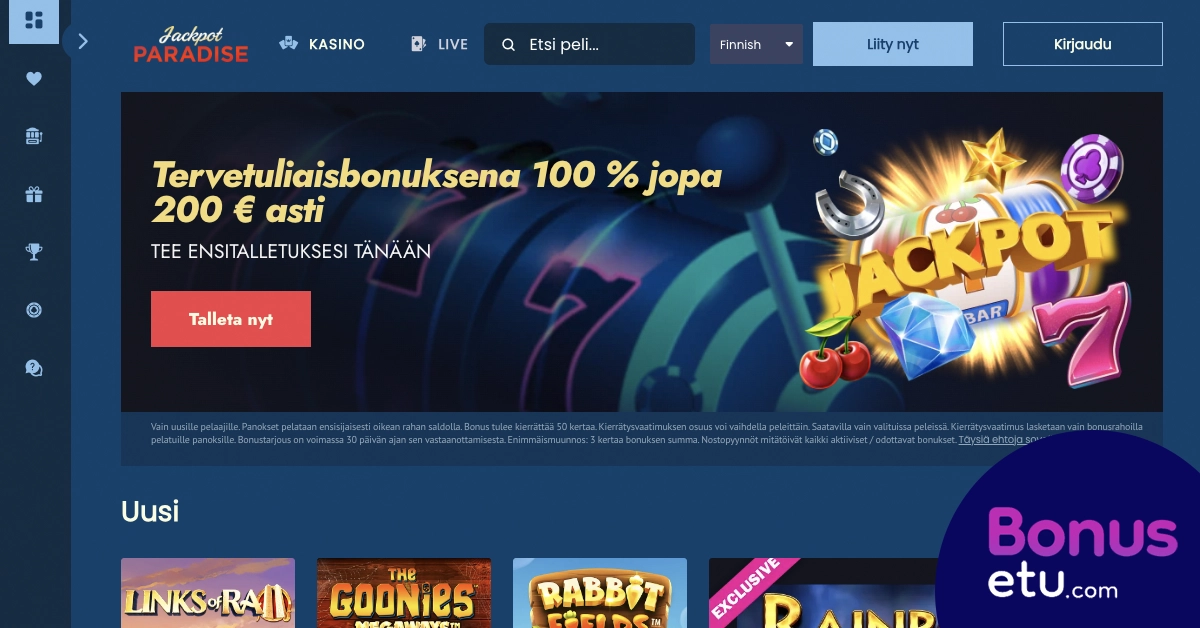Expand the sidebar with chevron arrow
Screen dimensions: 1200x628
pos(83,42)
